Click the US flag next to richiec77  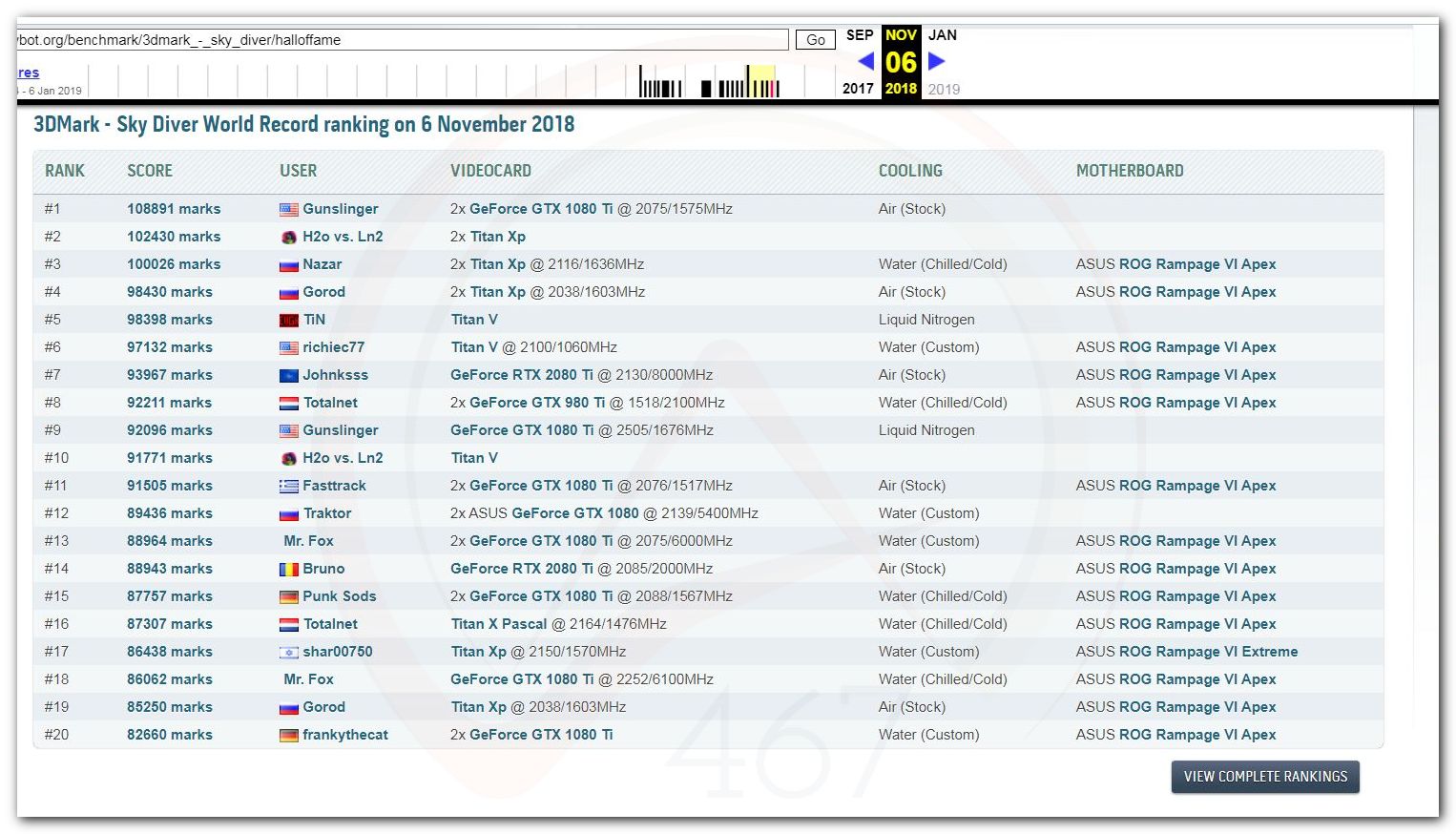(x=288, y=348)
